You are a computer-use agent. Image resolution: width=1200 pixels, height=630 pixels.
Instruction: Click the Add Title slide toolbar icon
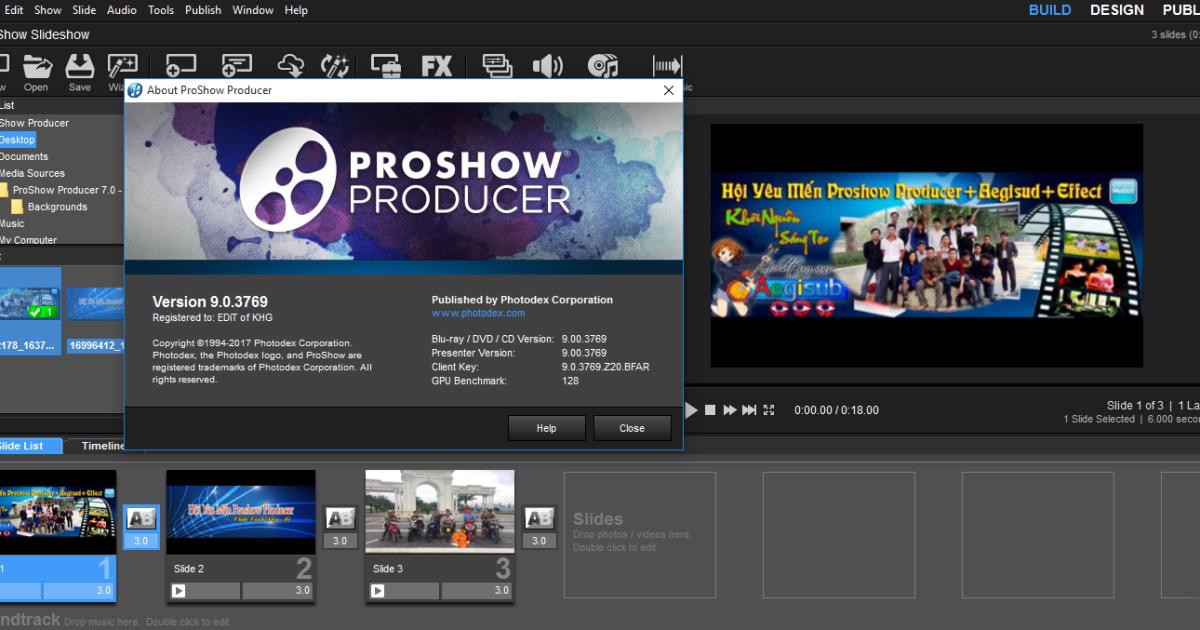237,67
